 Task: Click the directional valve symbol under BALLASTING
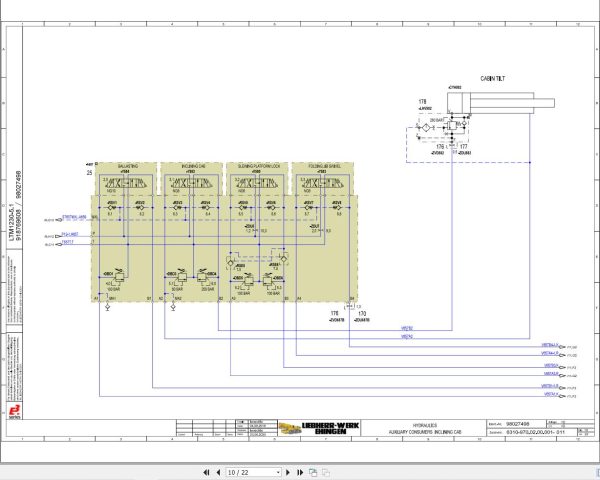[x=126, y=183]
